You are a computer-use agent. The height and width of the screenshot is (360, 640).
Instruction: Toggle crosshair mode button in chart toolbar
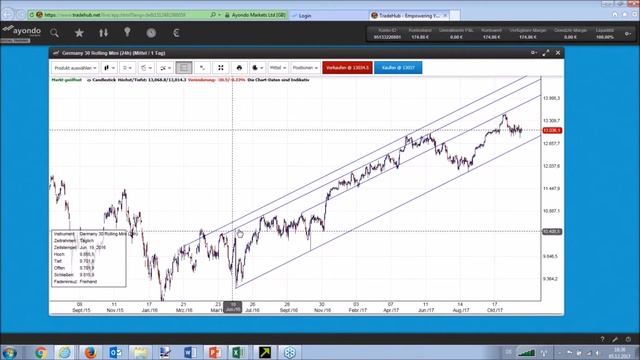[x=202, y=68]
